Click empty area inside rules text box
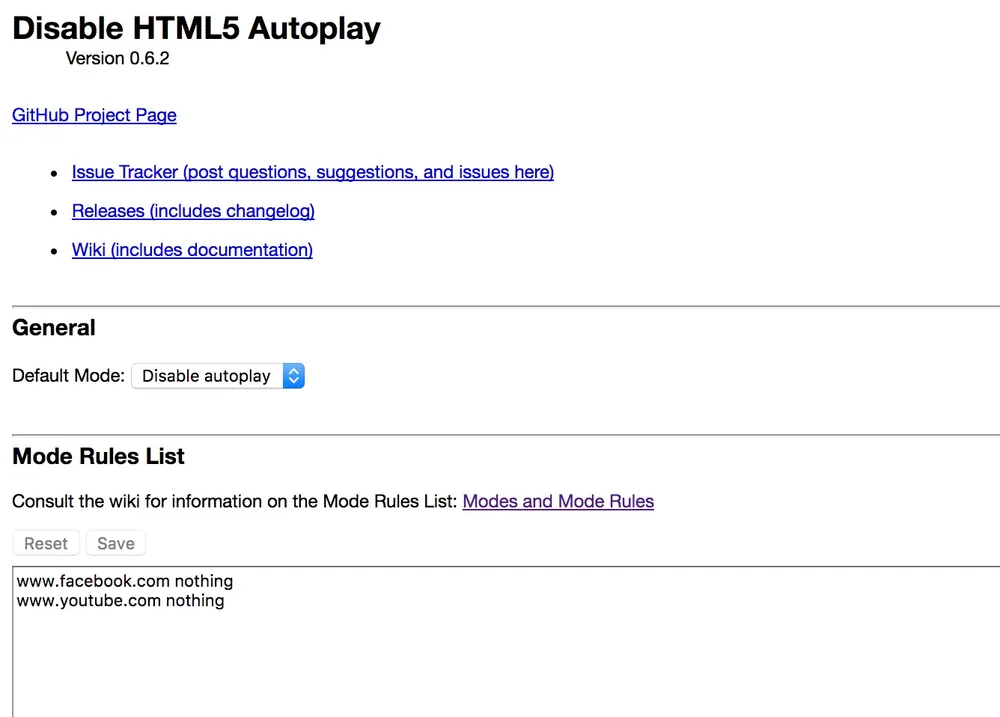Image resolution: width=1000 pixels, height=717 pixels. (x=500, y=660)
